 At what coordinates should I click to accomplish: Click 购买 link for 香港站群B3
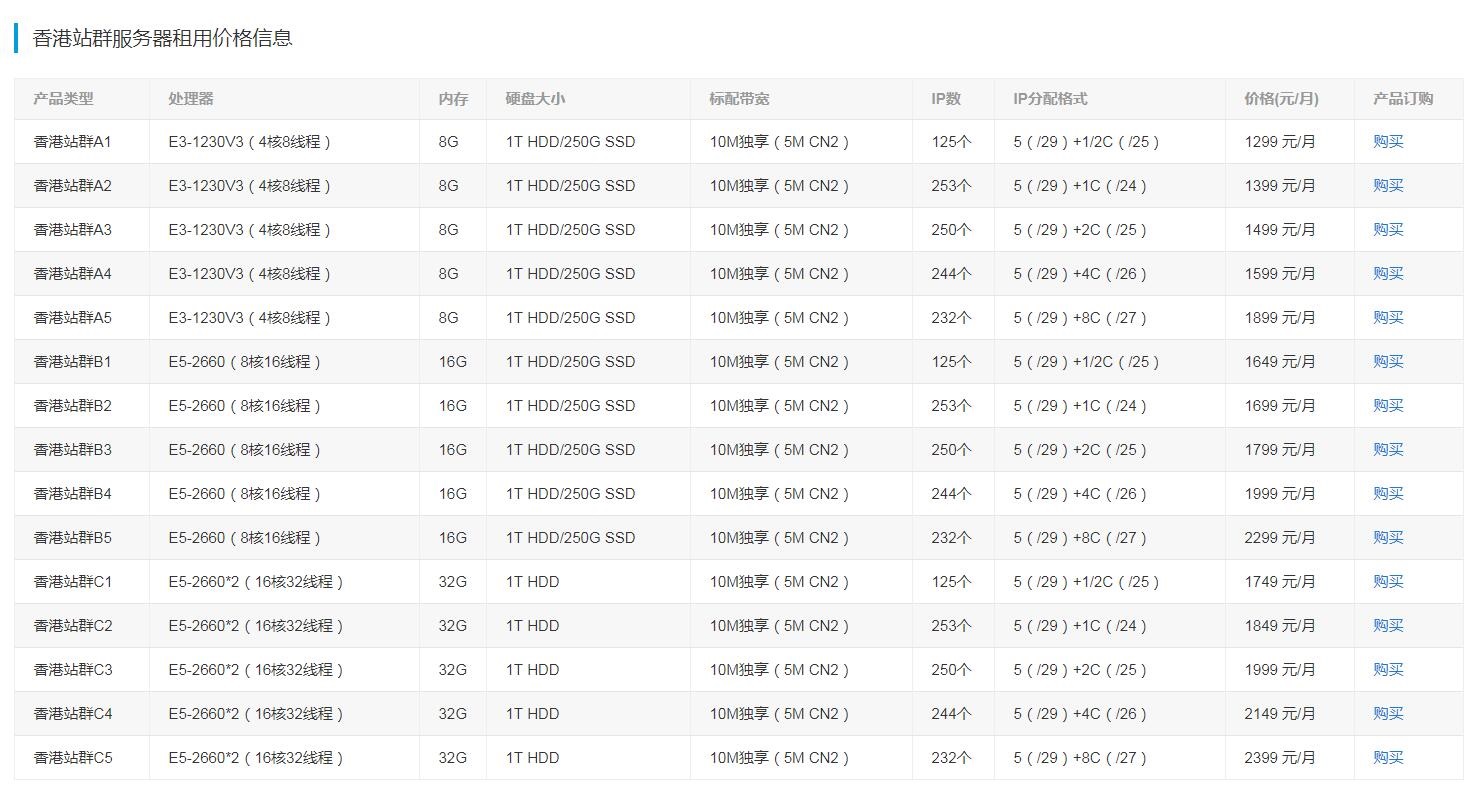tap(1388, 450)
